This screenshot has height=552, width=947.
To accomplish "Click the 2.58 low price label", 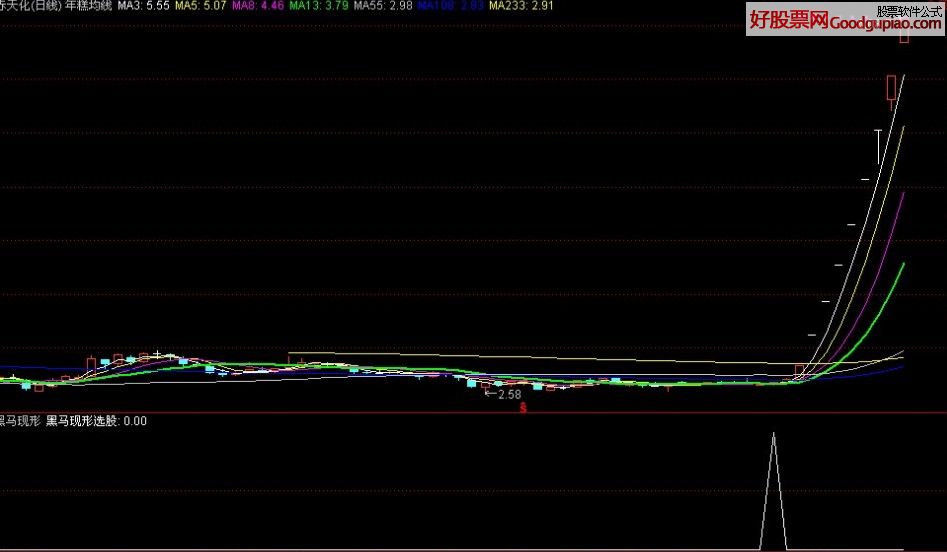I will click(509, 394).
